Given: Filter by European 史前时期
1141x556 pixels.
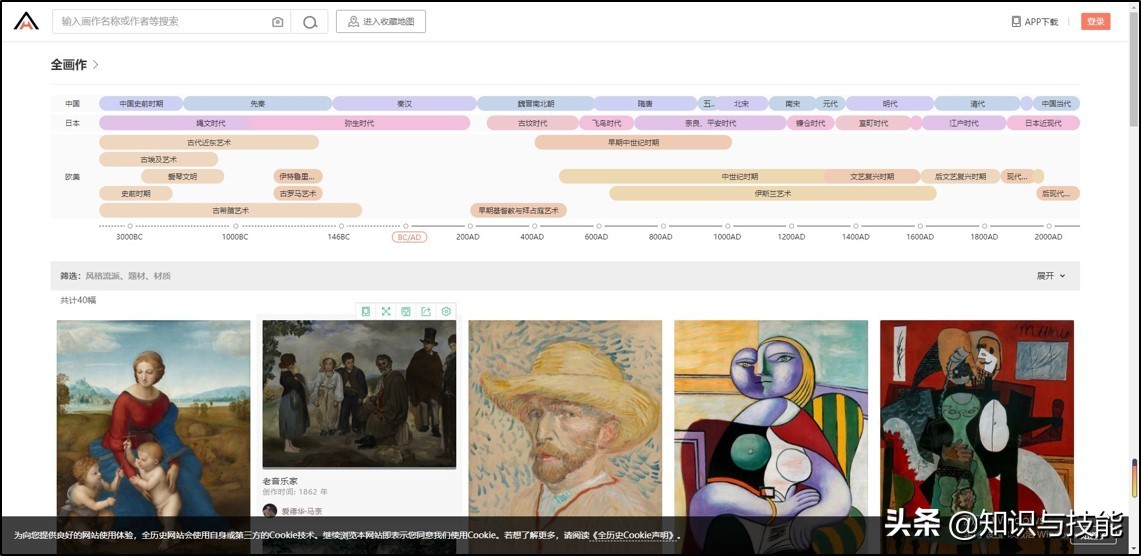Looking at the screenshot, I should click(136, 194).
